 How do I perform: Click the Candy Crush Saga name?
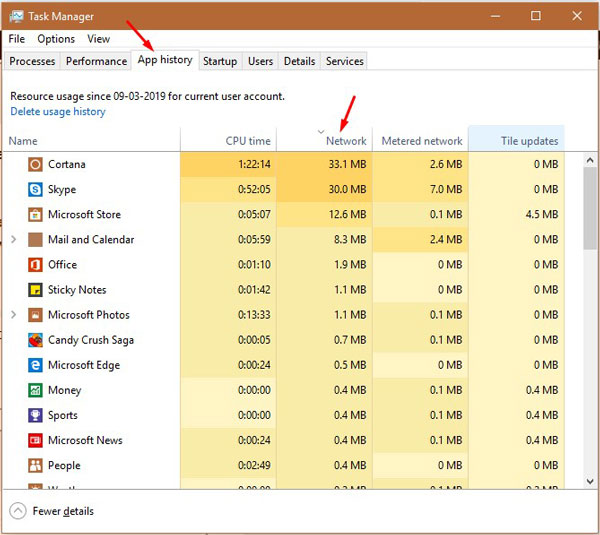[x=91, y=340]
